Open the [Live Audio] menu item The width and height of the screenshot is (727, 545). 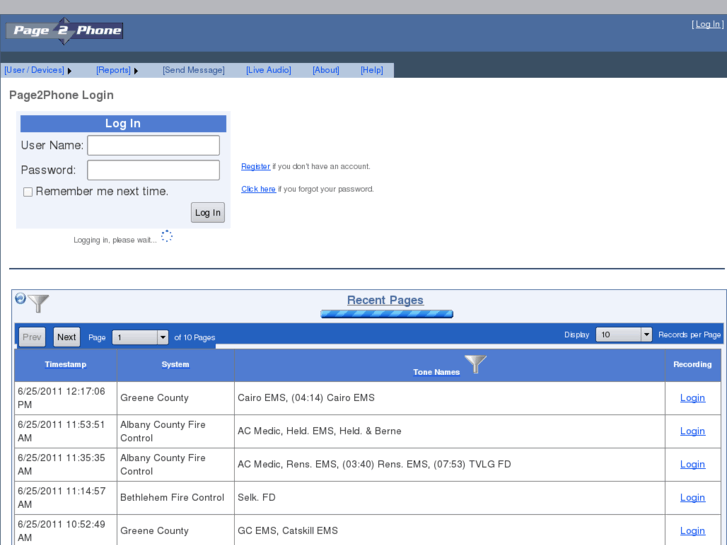click(x=268, y=70)
